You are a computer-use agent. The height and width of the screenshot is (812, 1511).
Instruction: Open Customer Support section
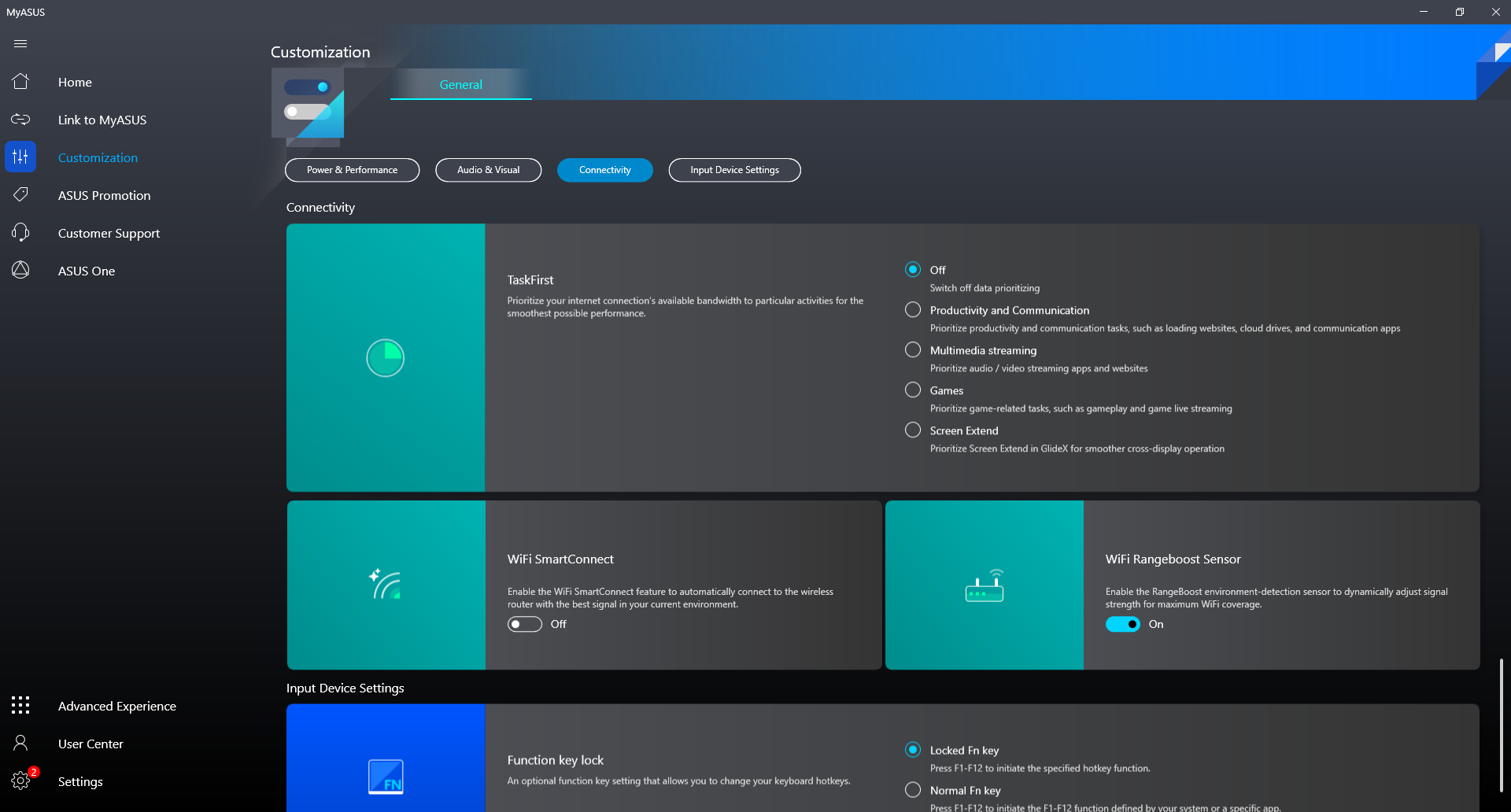pyautogui.click(x=109, y=233)
